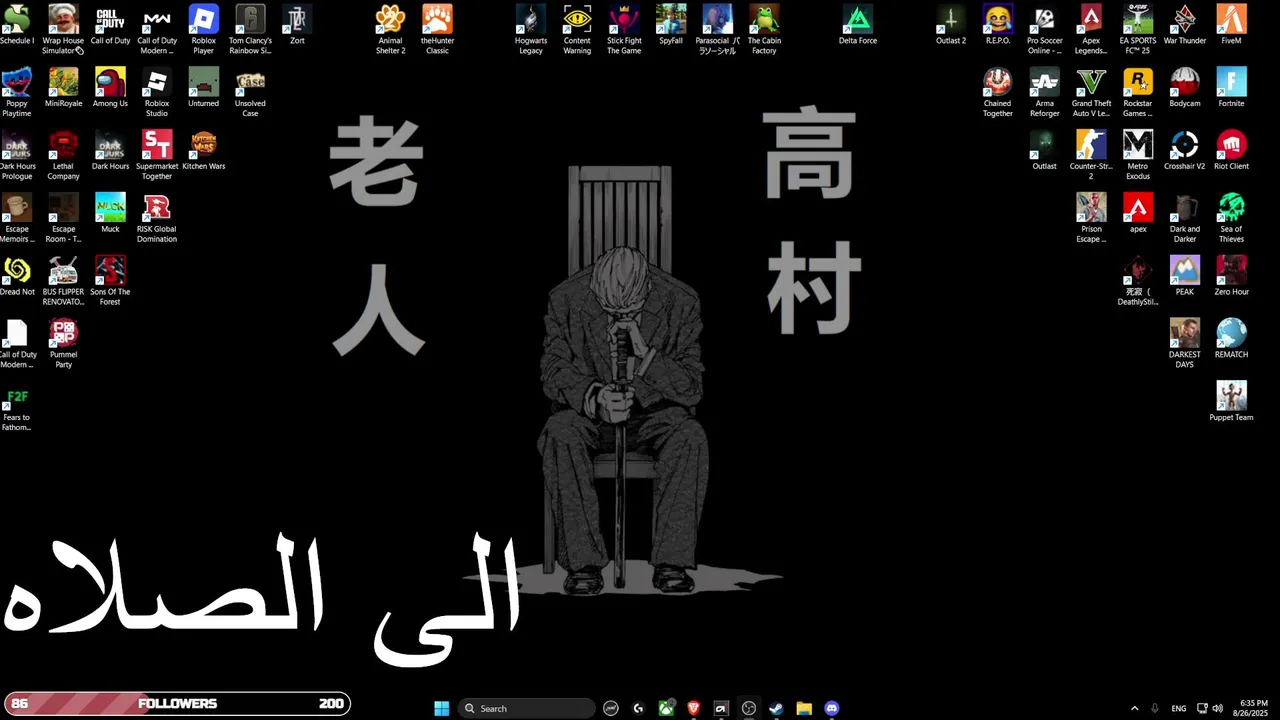Open the Wrap House Simulator desktop shortcut
Image resolution: width=1280 pixels, height=720 pixels.
tap(63, 29)
